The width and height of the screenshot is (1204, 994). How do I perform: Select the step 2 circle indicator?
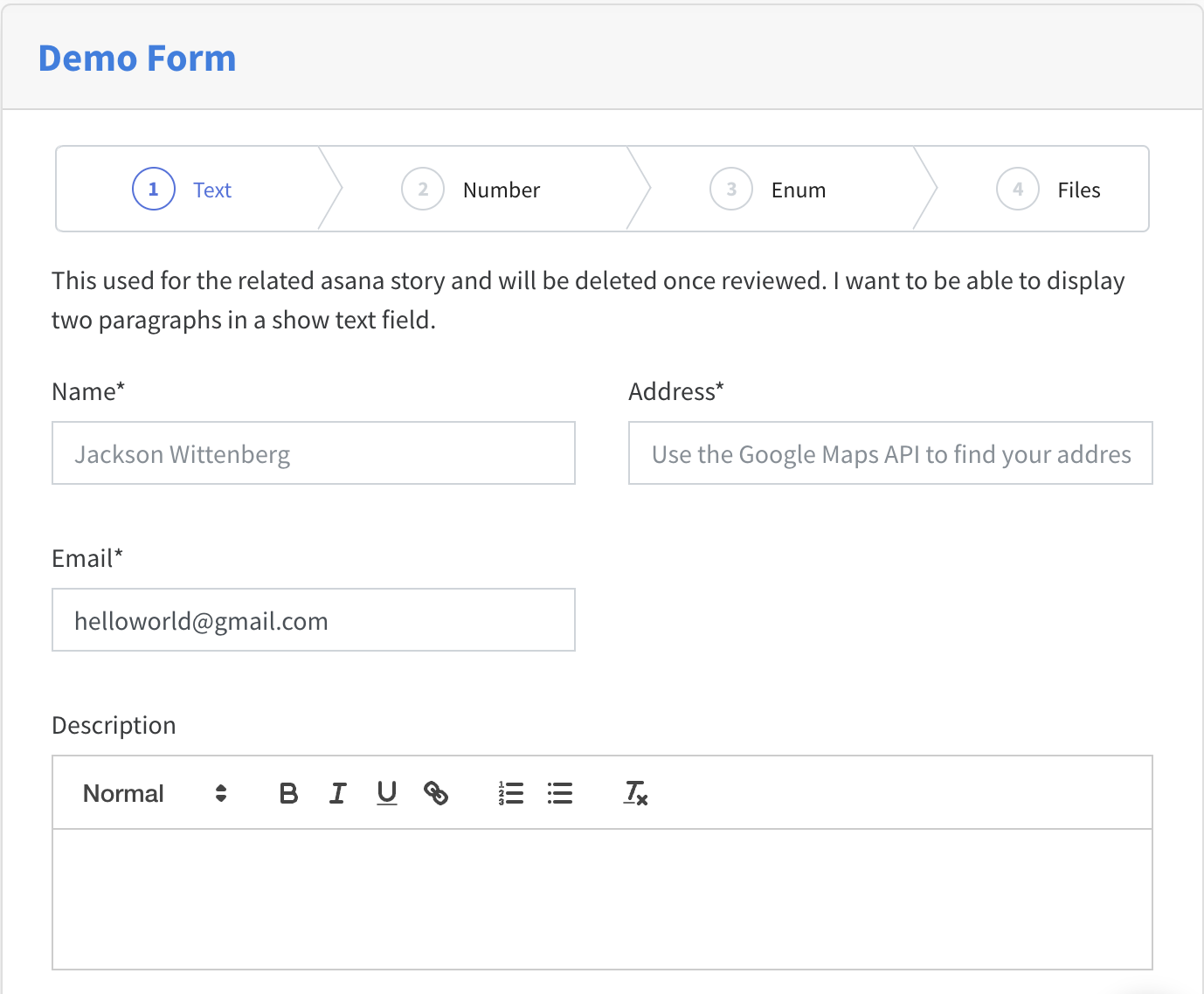pos(423,189)
